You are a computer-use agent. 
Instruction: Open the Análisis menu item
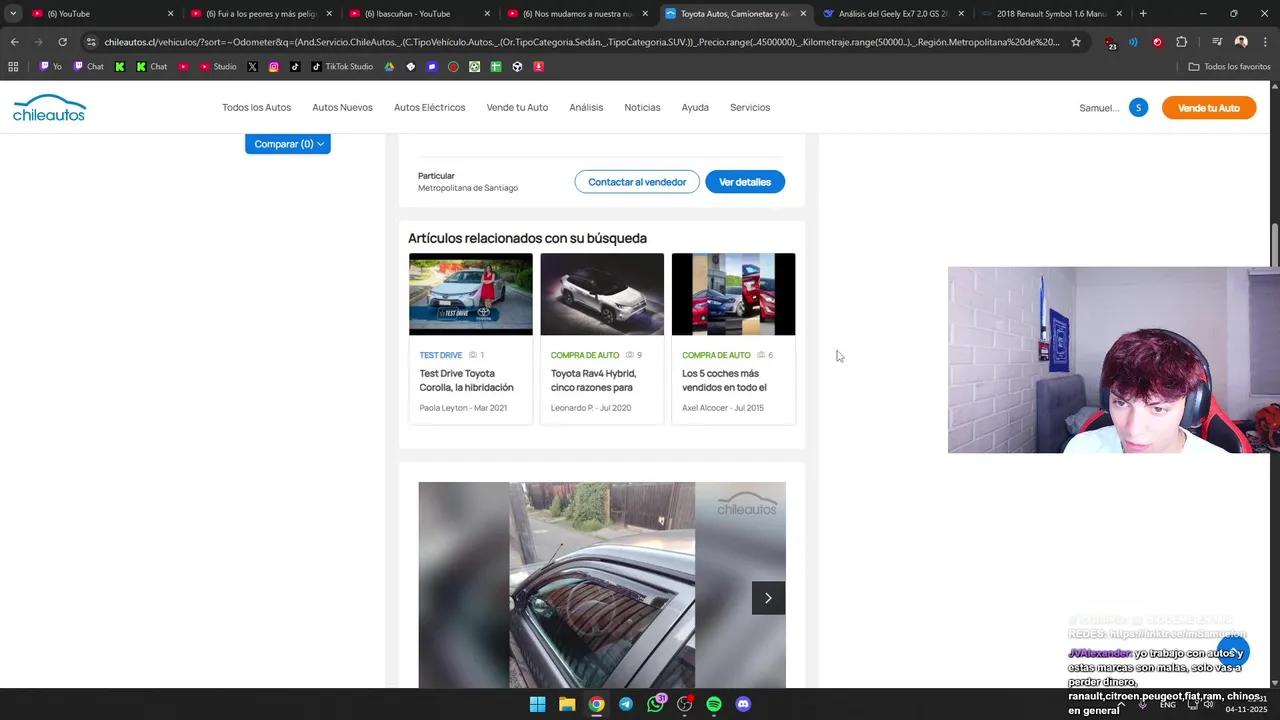tap(586, 108)
